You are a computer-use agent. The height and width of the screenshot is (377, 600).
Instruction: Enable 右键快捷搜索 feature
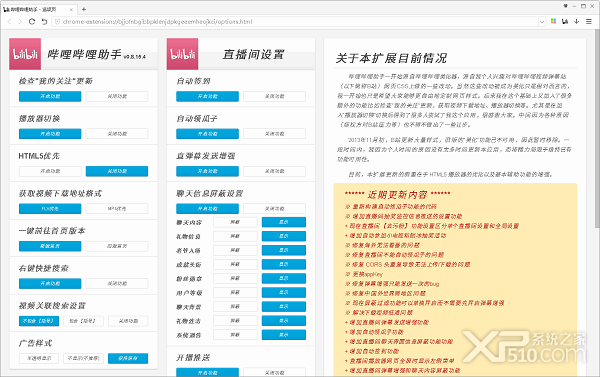click(x=50, y=284)
